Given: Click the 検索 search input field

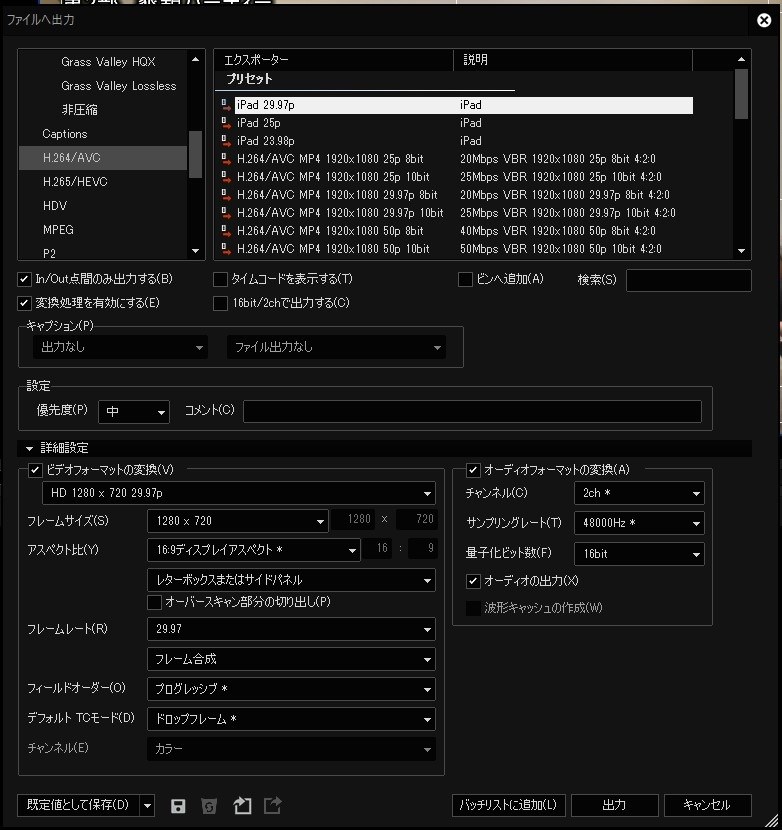Looking at the screenshot, I should [x=688, y=280].
